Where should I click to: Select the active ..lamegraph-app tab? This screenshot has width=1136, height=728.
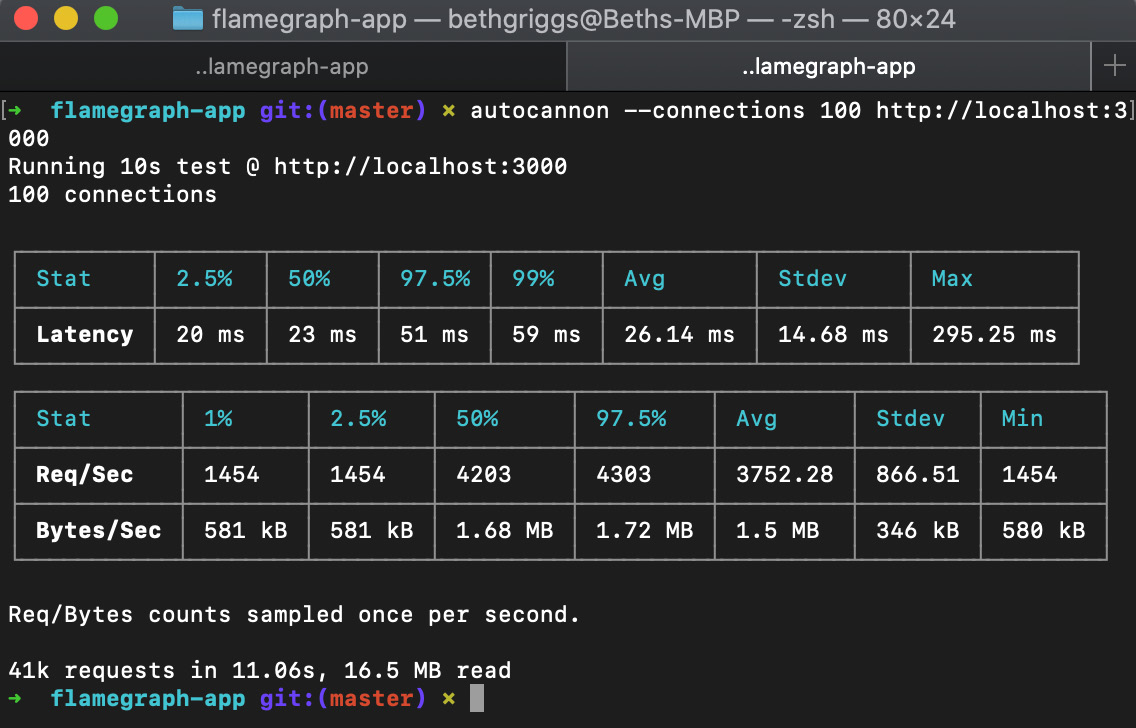click(x=828, y=66)
